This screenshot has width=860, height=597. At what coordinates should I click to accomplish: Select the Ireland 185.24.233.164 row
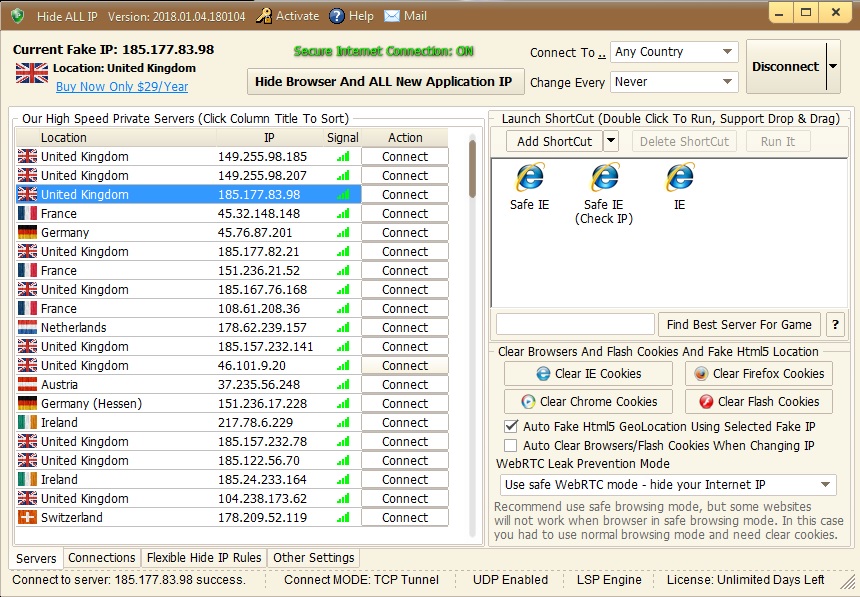point(188,480)
